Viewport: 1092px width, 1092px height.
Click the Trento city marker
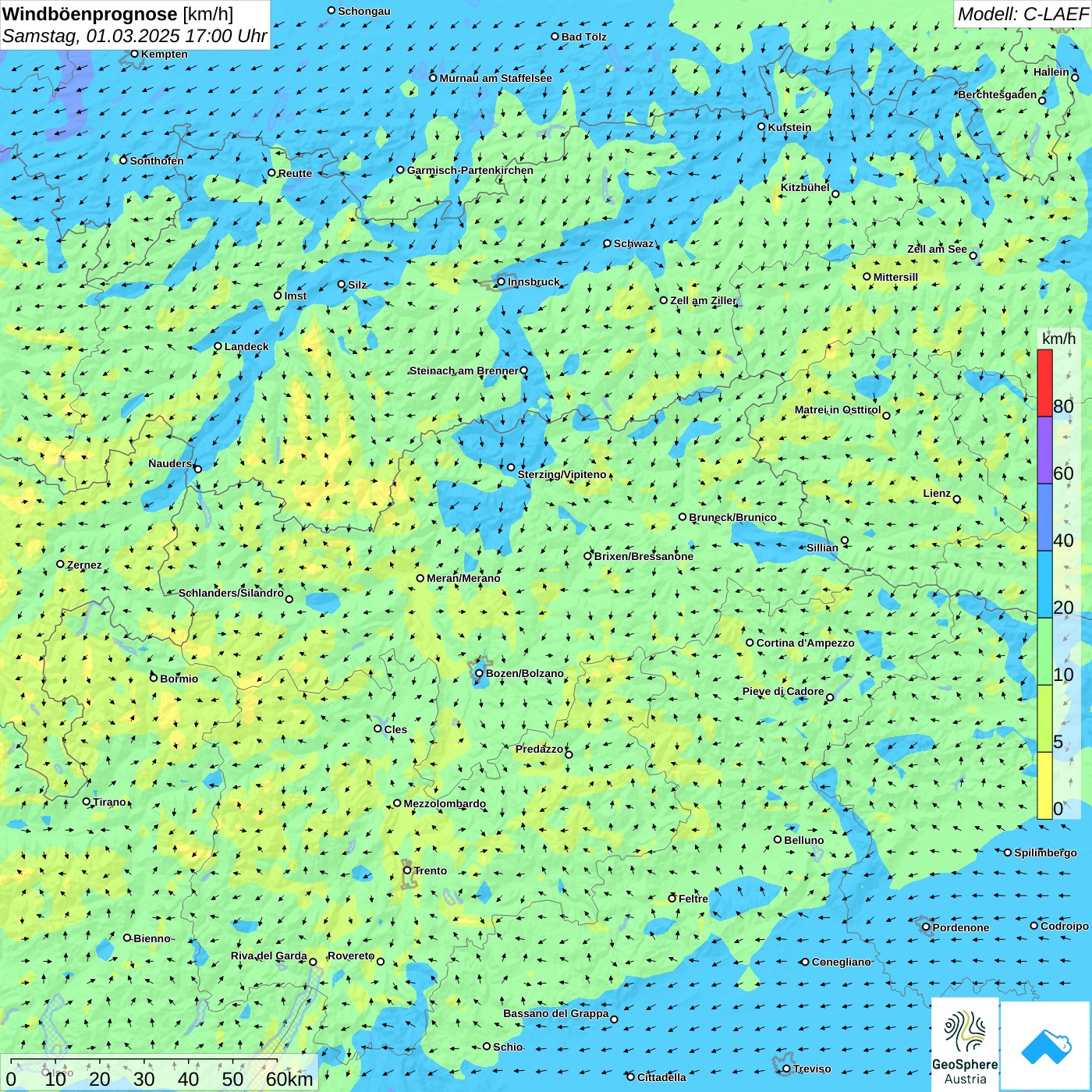pyautogui.click(x=407, y=870)
